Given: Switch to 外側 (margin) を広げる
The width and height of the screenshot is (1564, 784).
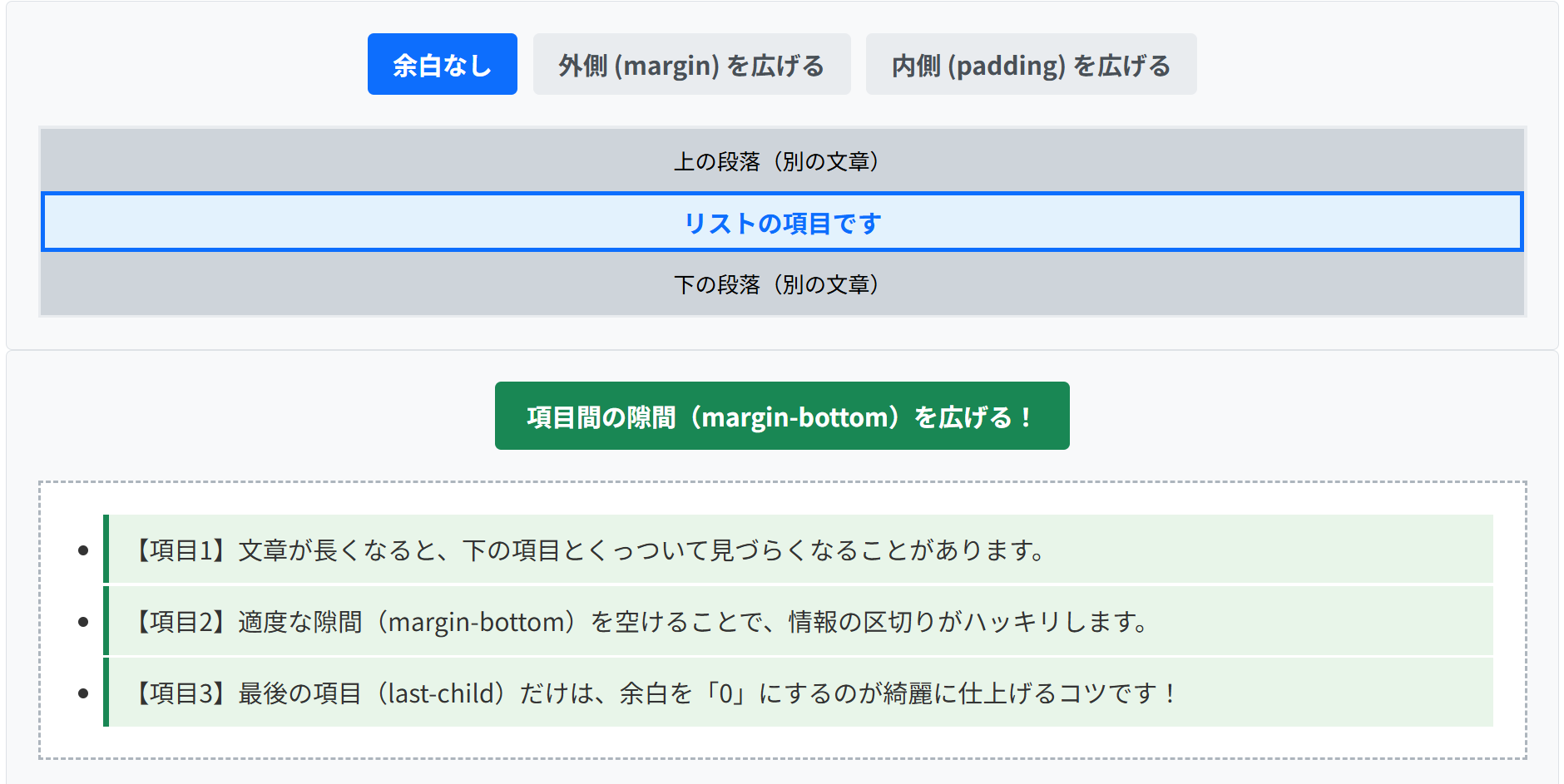Looking at the screenshot, I should coord(691,65).
